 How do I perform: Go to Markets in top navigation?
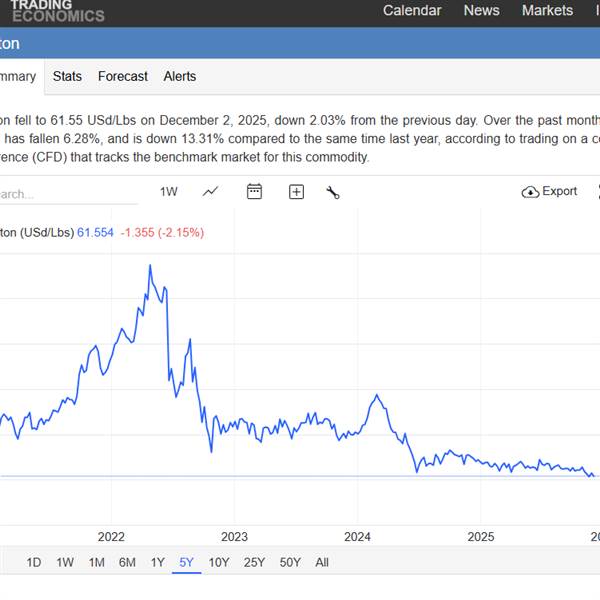click(x=547, y=11)
